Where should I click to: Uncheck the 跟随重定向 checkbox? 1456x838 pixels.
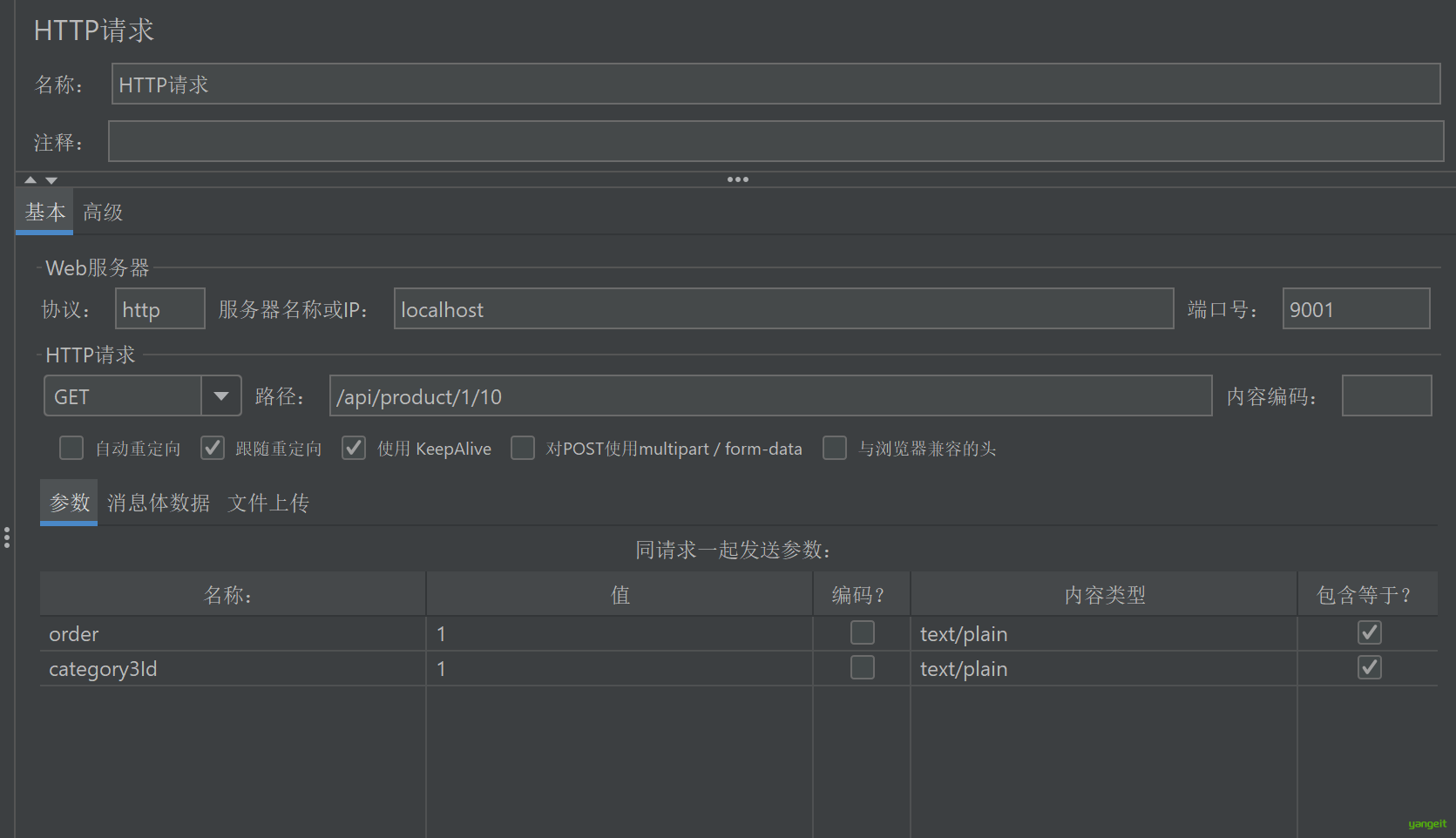click(213, 448)
